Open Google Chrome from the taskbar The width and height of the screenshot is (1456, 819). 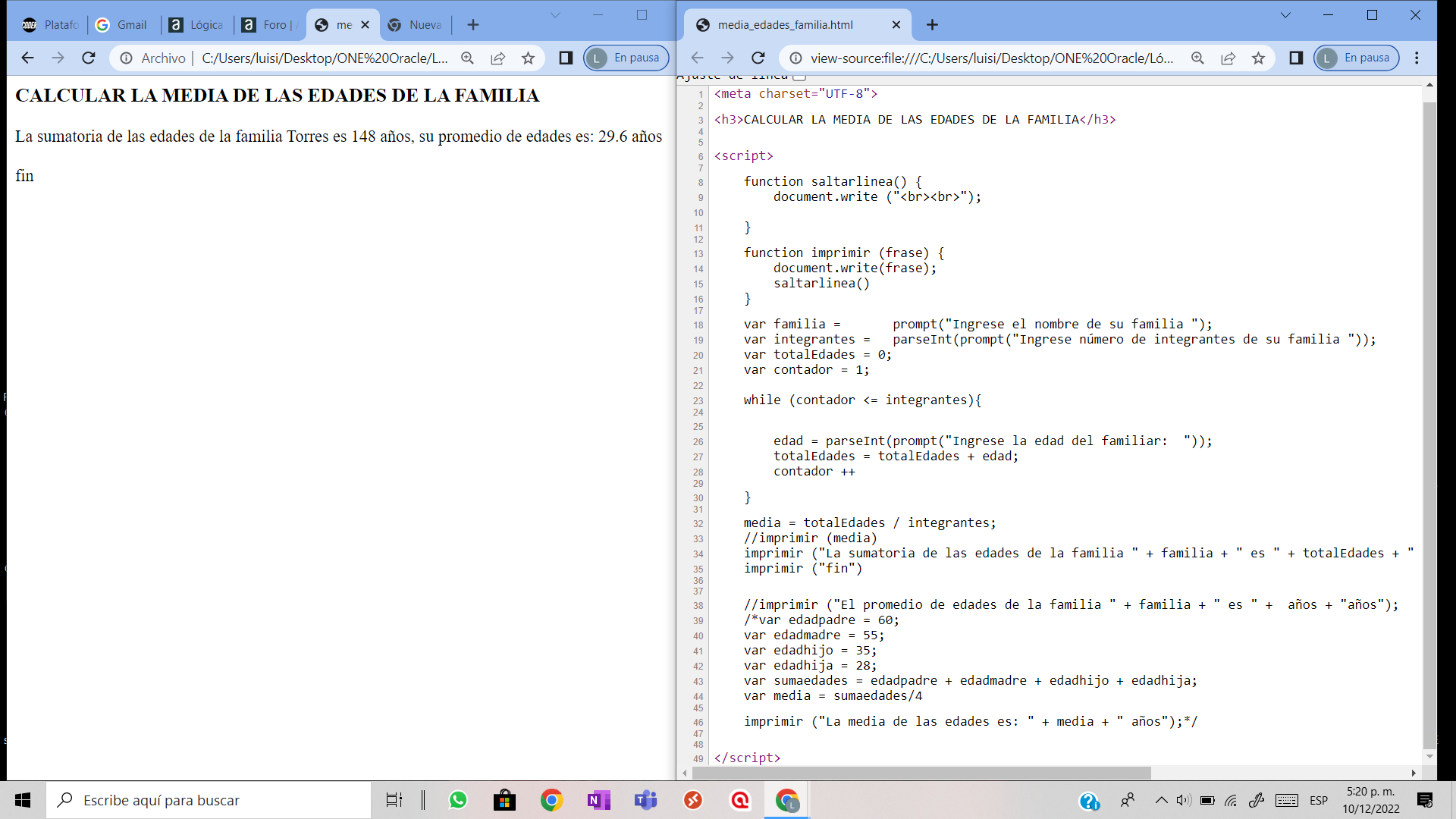coord(552,800)
